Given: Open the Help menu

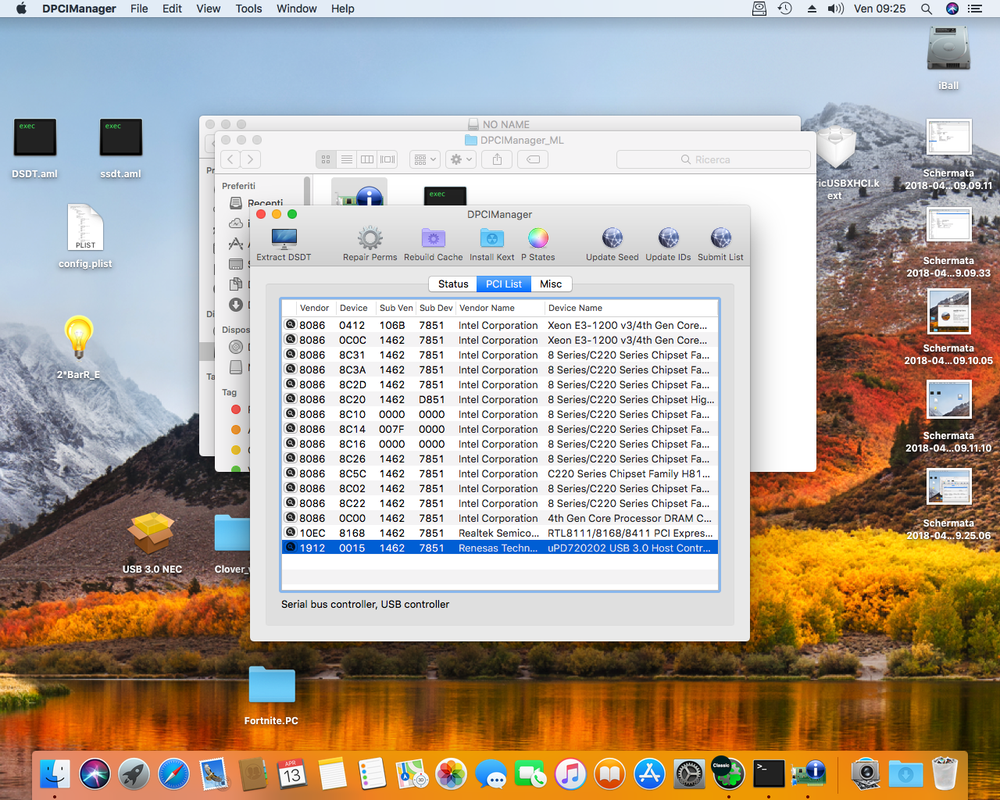Looking at the screenshot, I should pyautogui.click(x=342, y=8).
